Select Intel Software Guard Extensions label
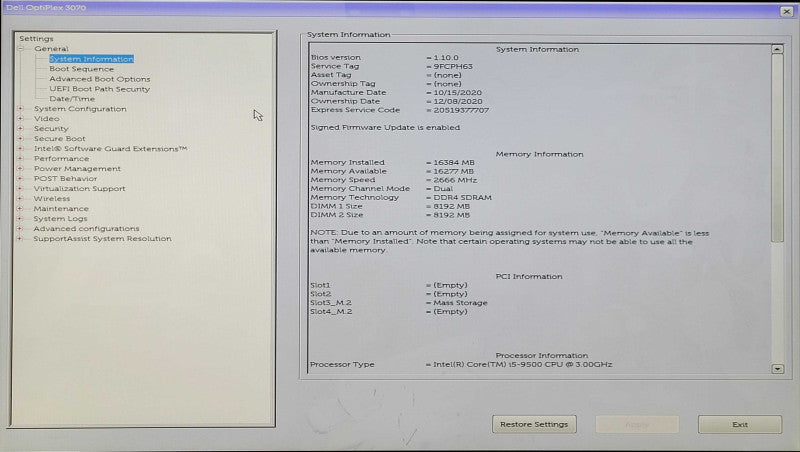This screenshot has width=800, height=452. (x=110, y=149)
